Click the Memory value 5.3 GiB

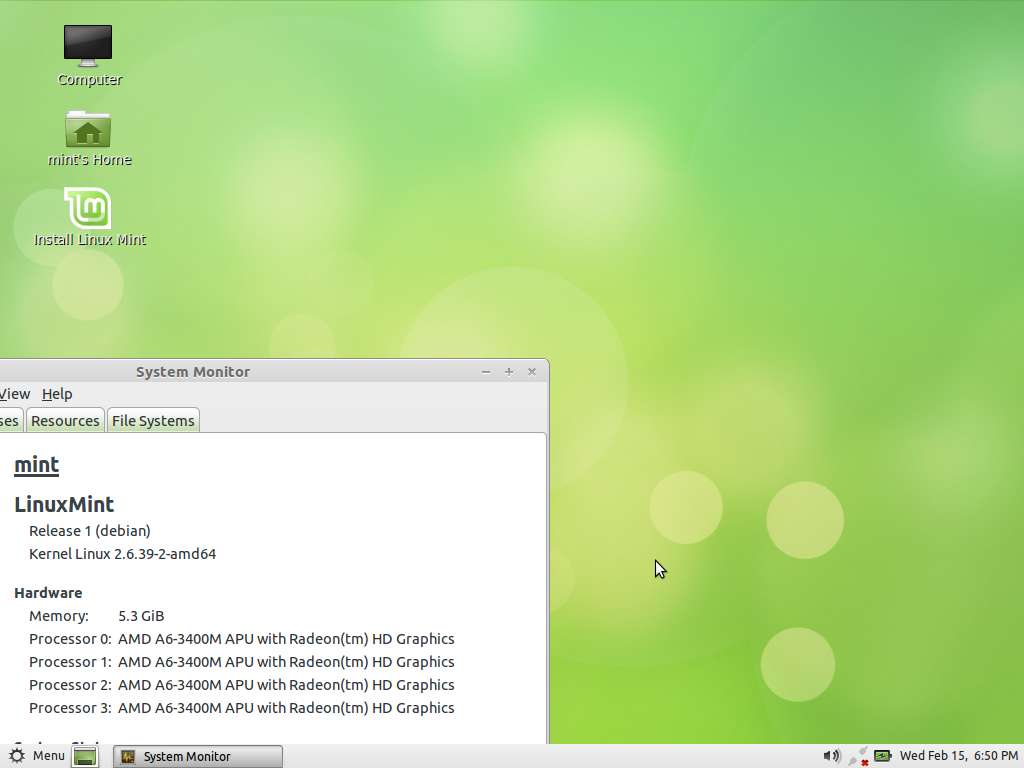pyautogui.click(x=141, y=616)
